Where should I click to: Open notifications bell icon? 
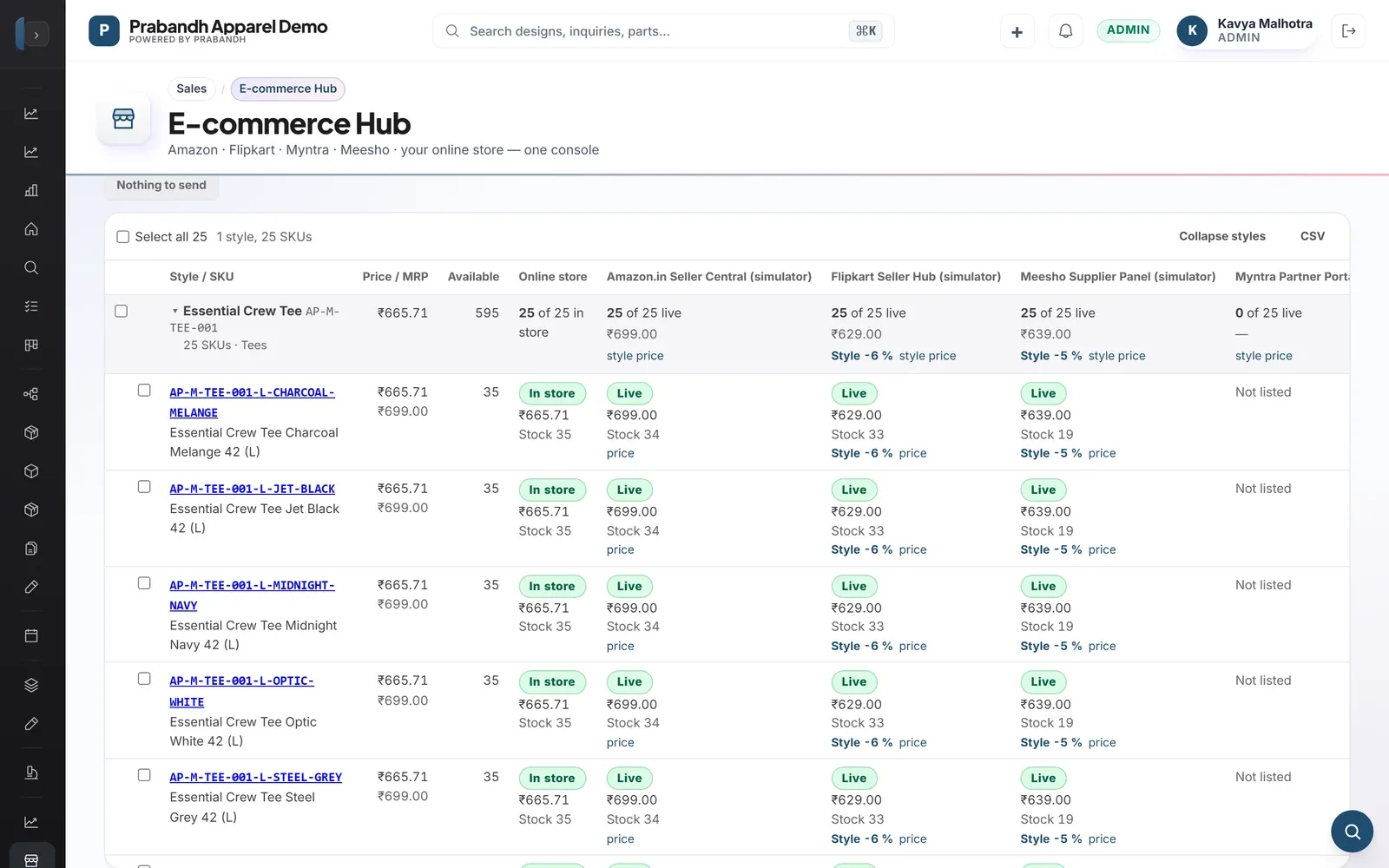(x=1065, y=31)
